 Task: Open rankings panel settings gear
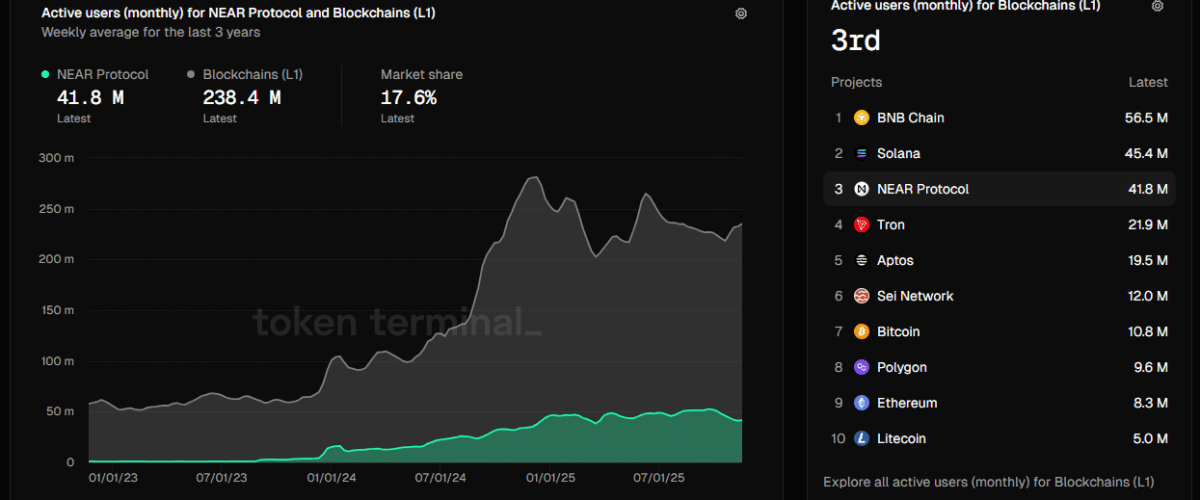[1157, 6]
